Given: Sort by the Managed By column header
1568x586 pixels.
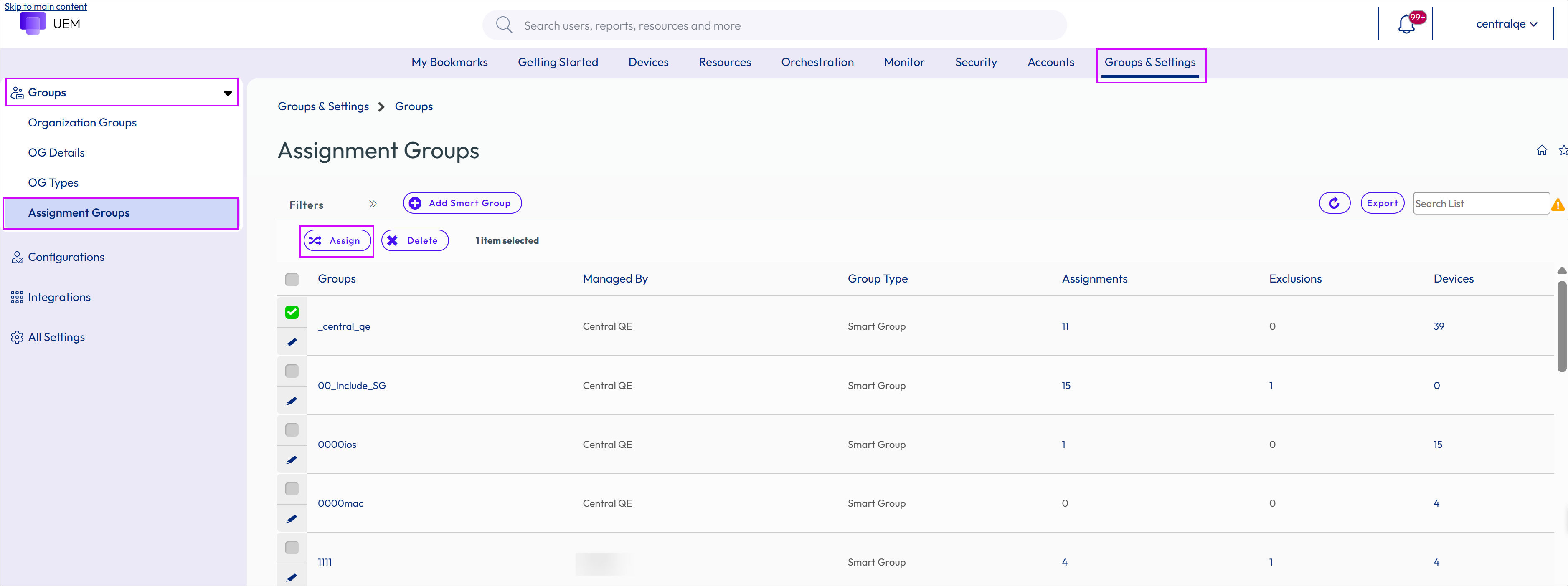Looking at the screenshot, I should pos(615,279).
